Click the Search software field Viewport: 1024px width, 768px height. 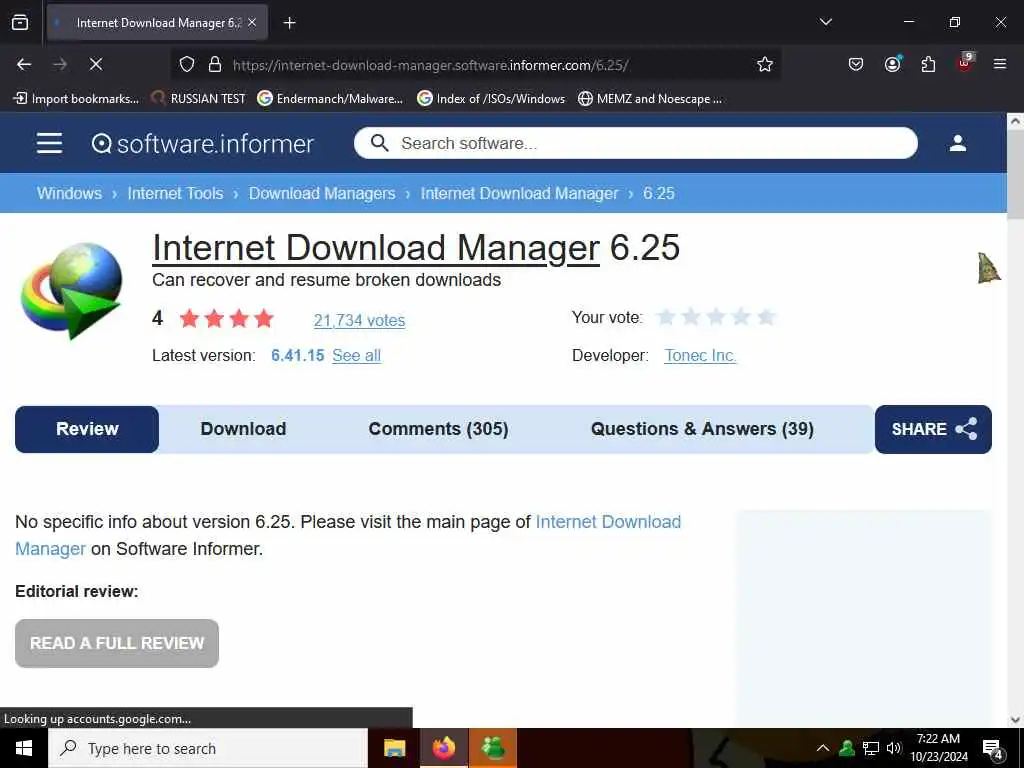coord(635,143)
